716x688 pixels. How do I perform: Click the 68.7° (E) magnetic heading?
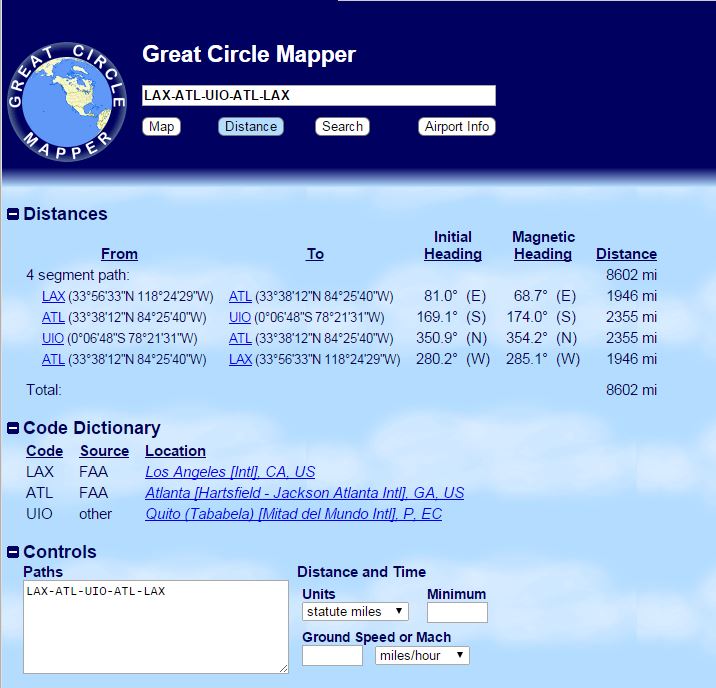click(x=545, y=296)
